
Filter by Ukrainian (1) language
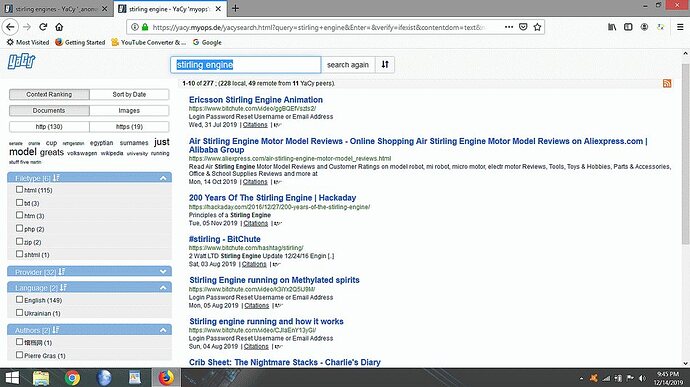coord(19,313)
